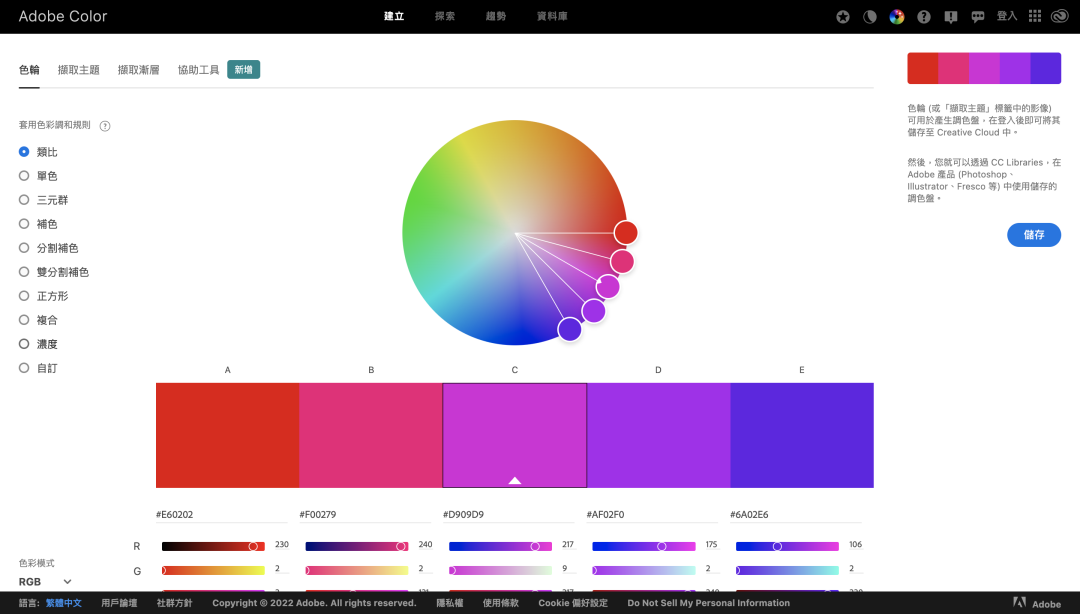Screen dimensions: 1080x614
Task: Click the white triangle on swatch C
Action: [515, 480]
